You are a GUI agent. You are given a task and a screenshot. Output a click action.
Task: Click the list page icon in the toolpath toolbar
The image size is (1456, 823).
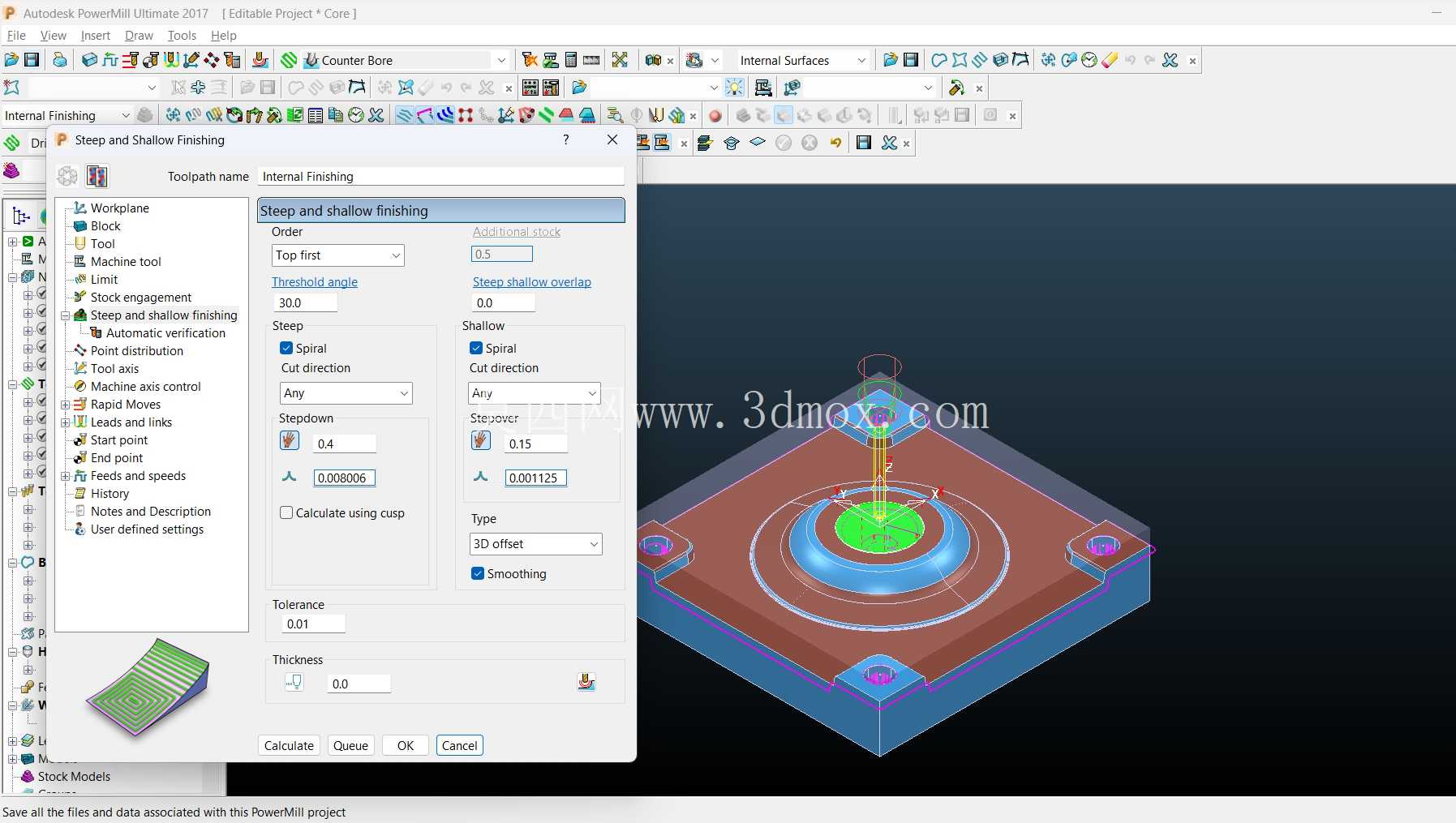tap(316, 116)
